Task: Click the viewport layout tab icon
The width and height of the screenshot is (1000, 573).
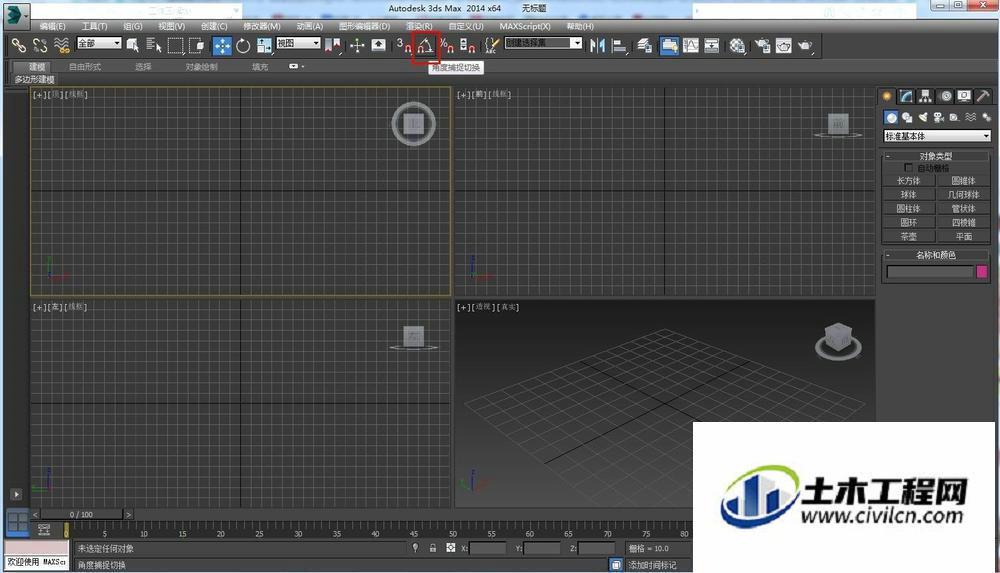Action: [17, 523]
